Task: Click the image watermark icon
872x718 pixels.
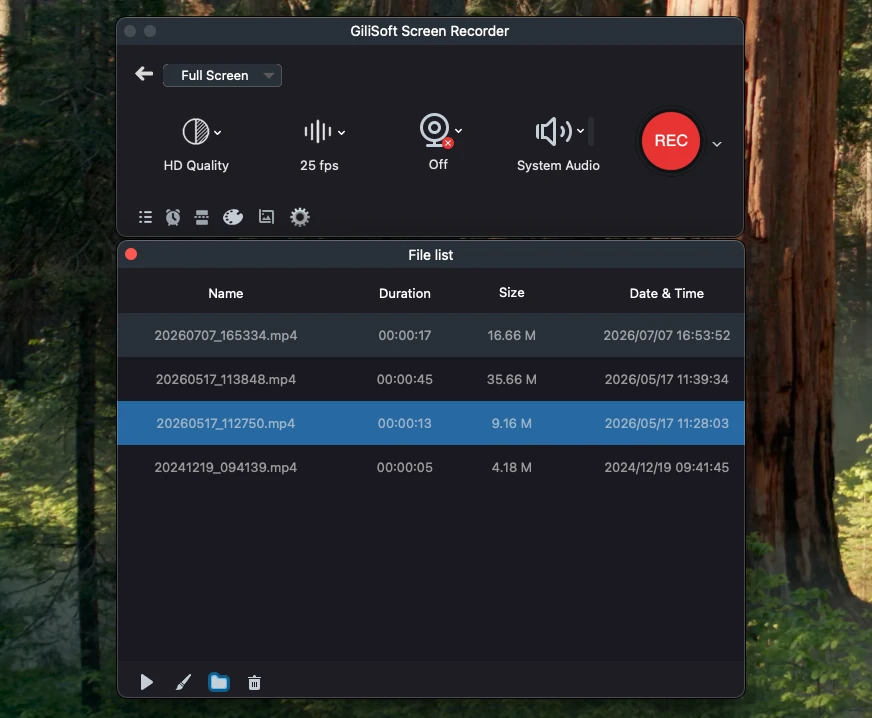Action: pos(266,216)
